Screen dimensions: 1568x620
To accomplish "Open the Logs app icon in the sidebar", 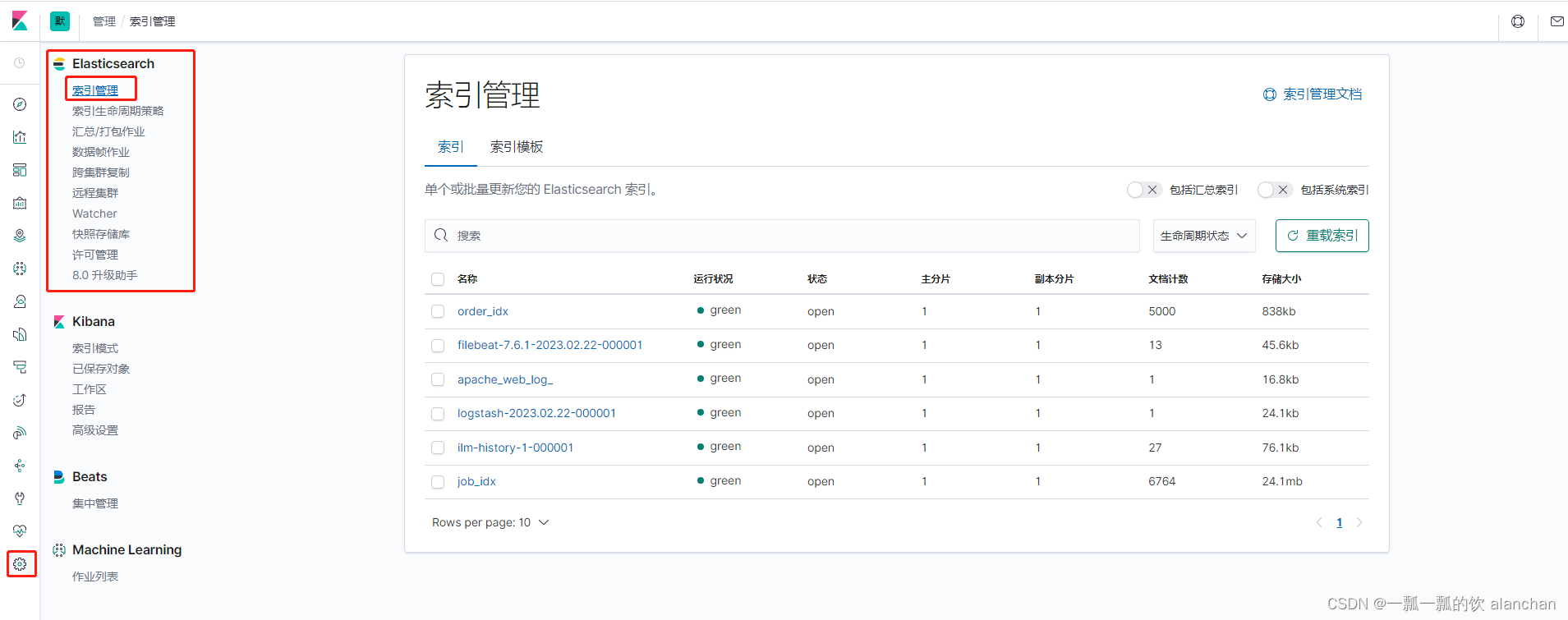I will coord(20,334).
